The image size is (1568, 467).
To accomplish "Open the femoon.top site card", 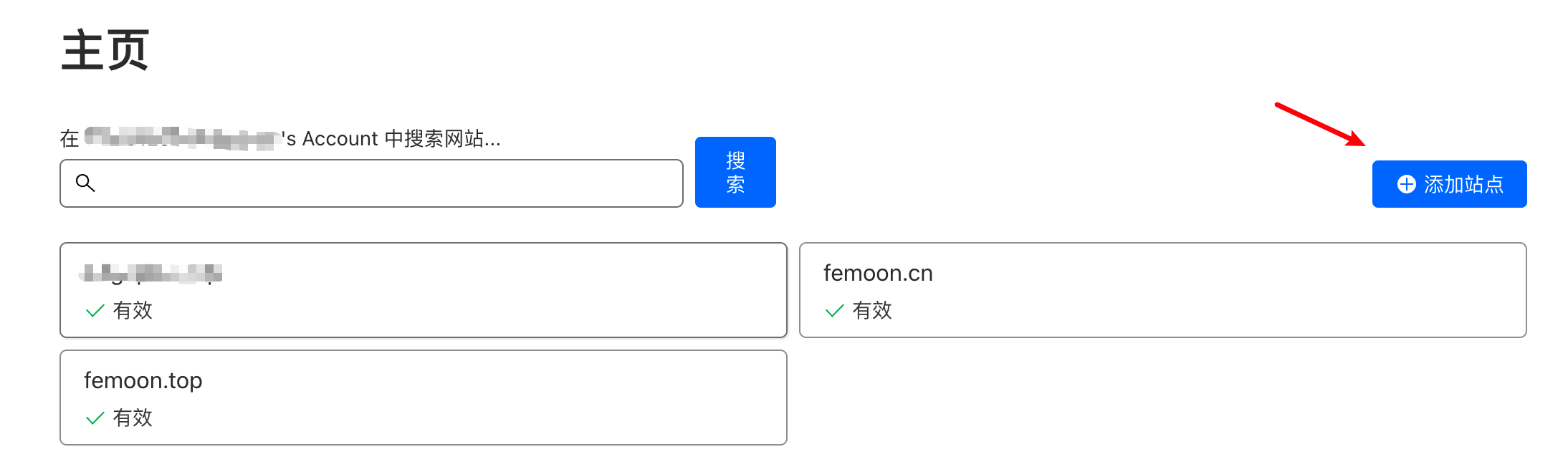I will point(424,397).
